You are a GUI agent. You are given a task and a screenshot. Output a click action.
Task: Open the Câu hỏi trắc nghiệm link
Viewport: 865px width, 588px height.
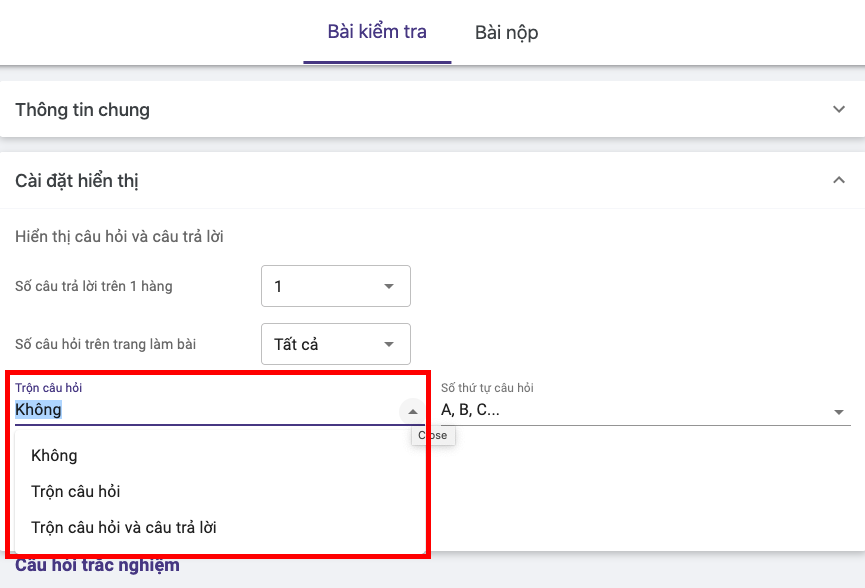pos(97,564)
